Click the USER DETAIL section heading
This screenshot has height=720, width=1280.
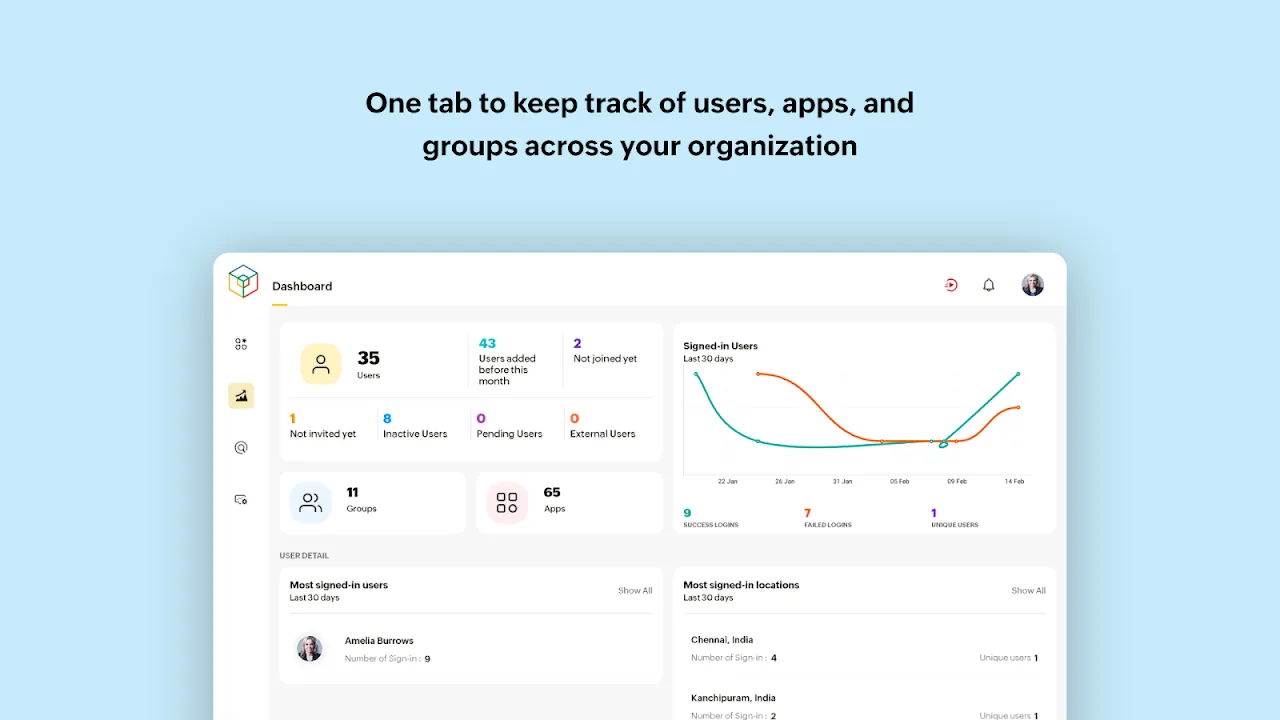(304, 556)
